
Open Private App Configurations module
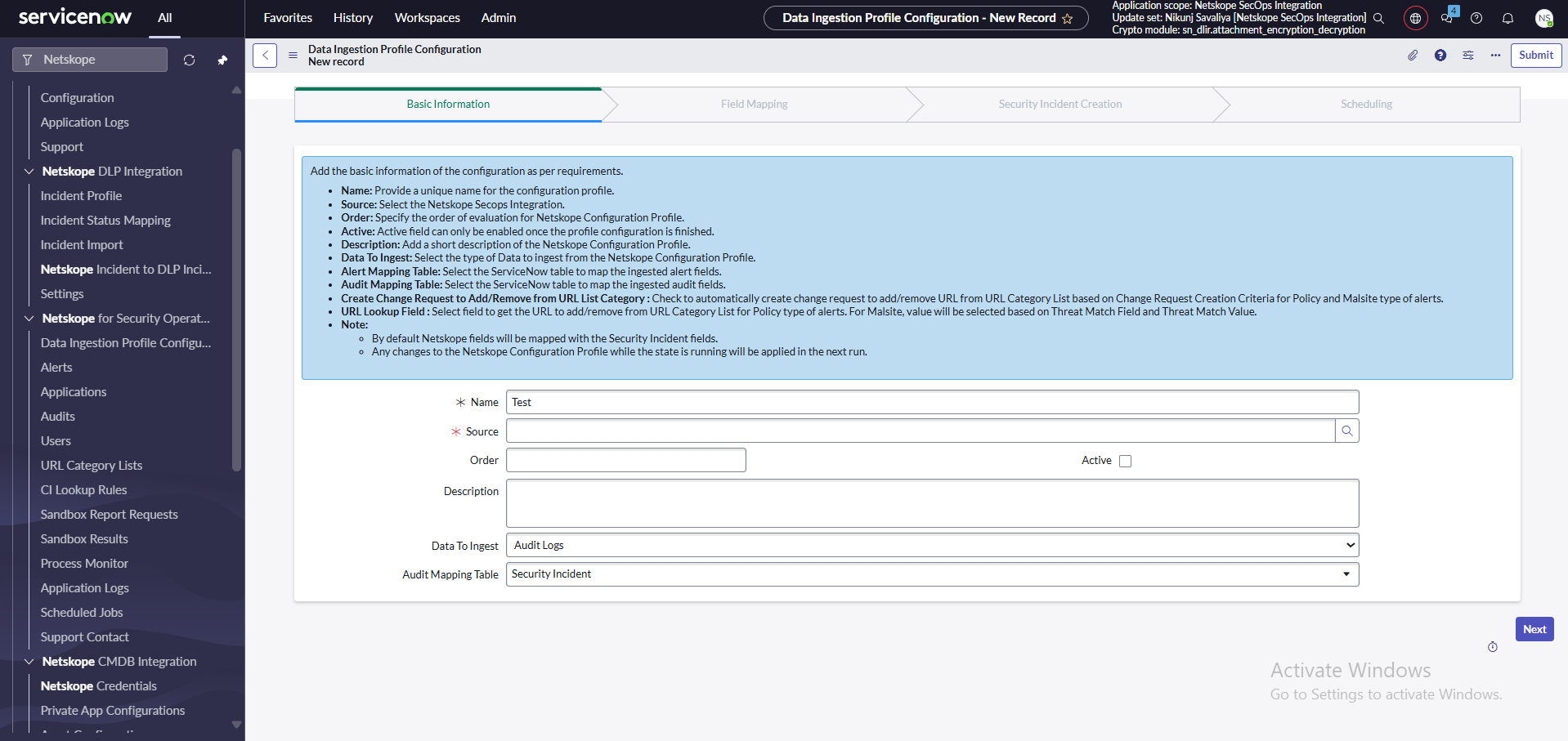click(113, 711)
